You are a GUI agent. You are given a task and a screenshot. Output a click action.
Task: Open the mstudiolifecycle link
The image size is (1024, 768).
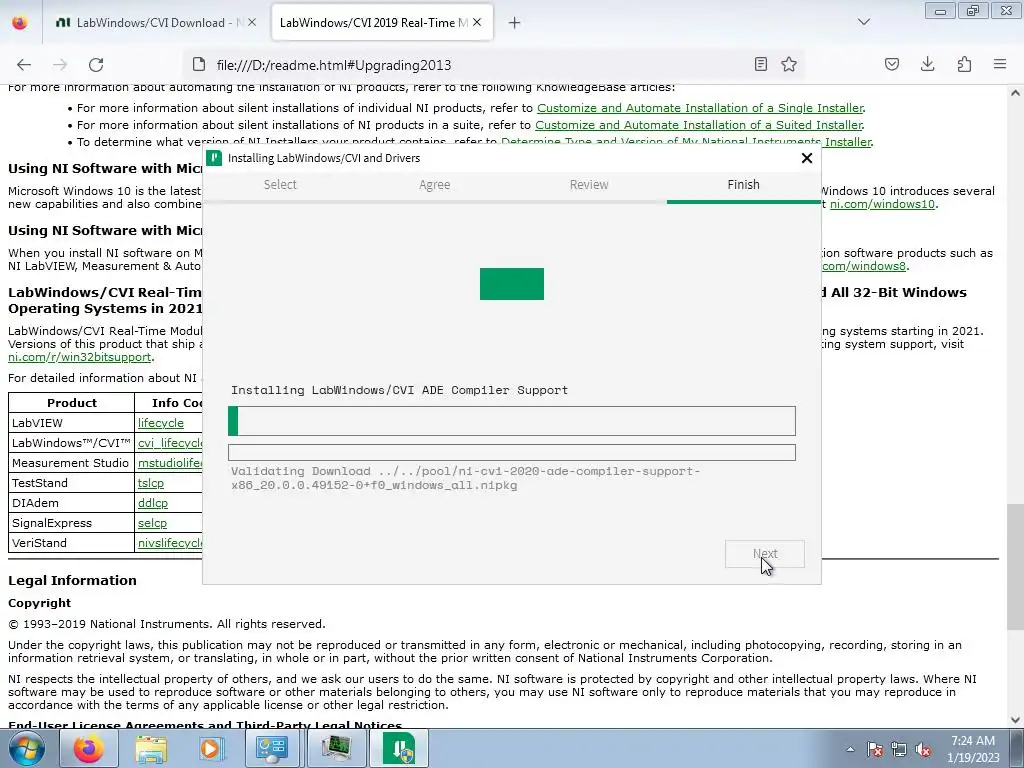[170, 463]
